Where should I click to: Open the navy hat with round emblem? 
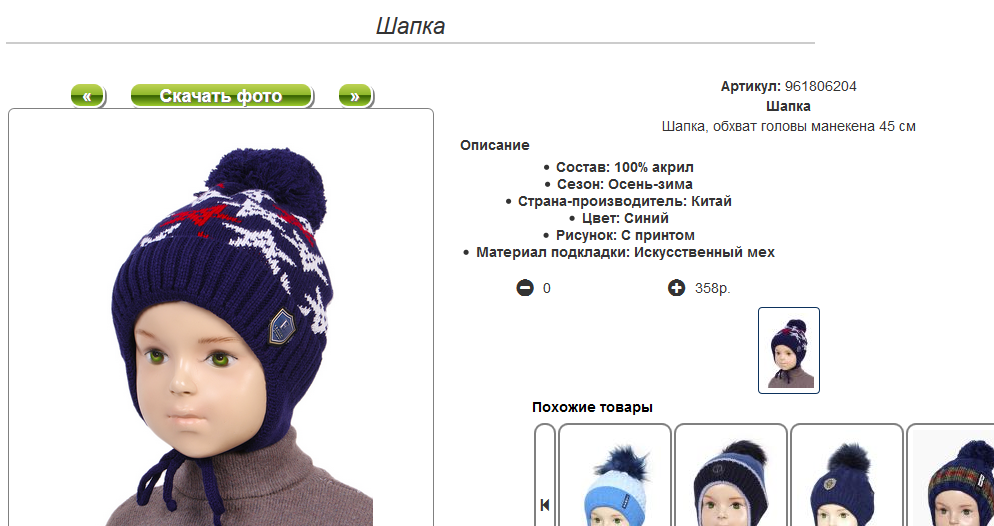pos(846,475)
